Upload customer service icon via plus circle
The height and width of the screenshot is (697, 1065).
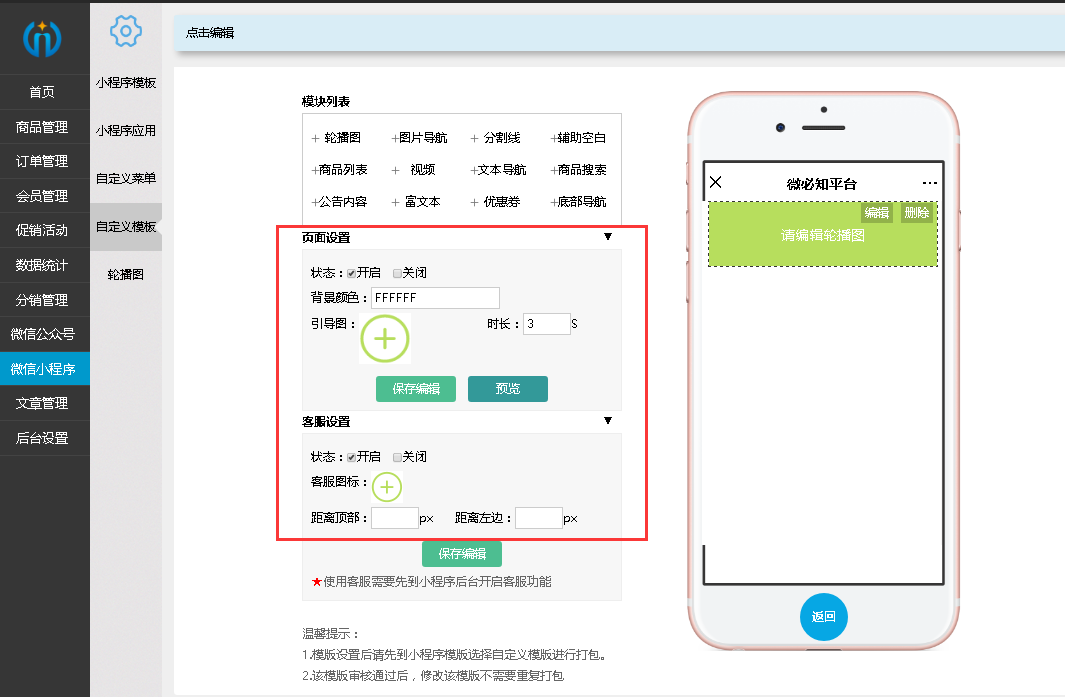[x=387, y=487]
